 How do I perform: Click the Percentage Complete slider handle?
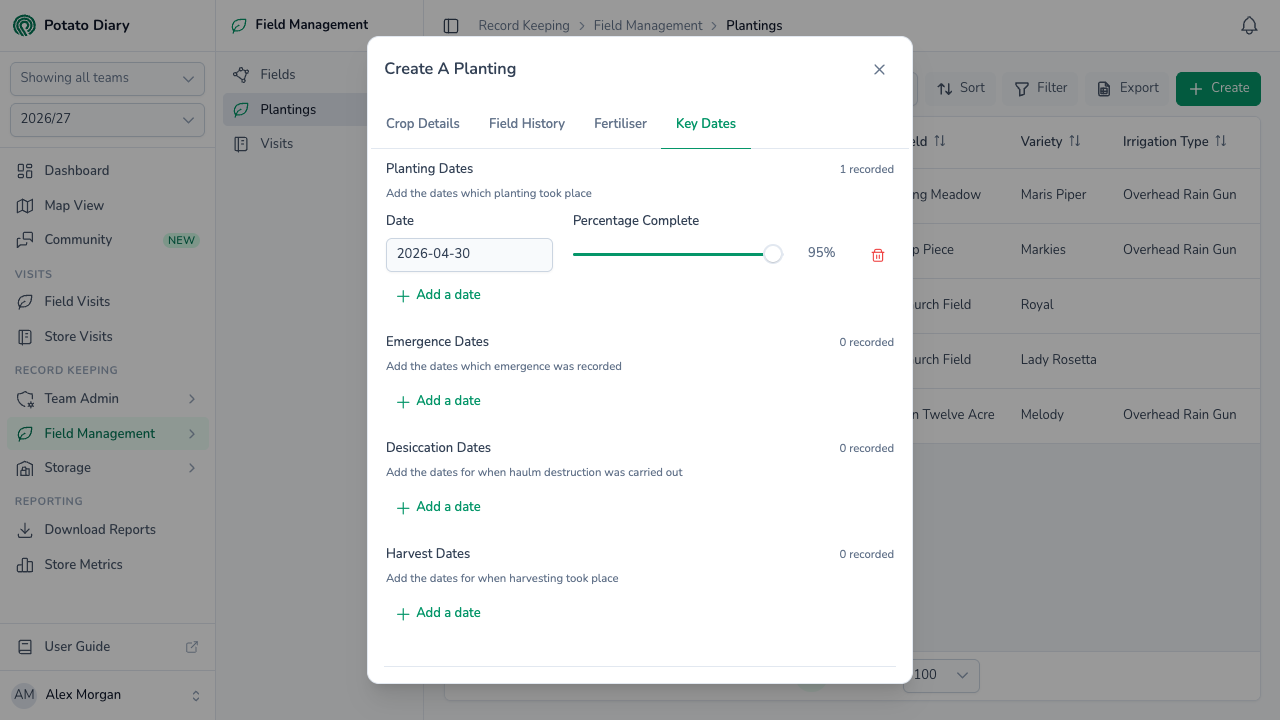pyautogui.click(x=773, y=254)
